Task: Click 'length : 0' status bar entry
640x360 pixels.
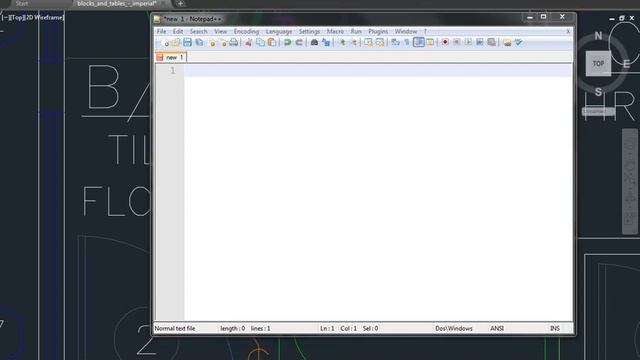Action: pyautogui.click(x=233, y=329)
